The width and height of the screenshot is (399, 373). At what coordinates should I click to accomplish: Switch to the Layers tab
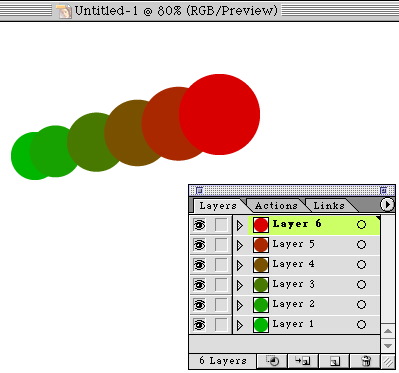(218, 206)
